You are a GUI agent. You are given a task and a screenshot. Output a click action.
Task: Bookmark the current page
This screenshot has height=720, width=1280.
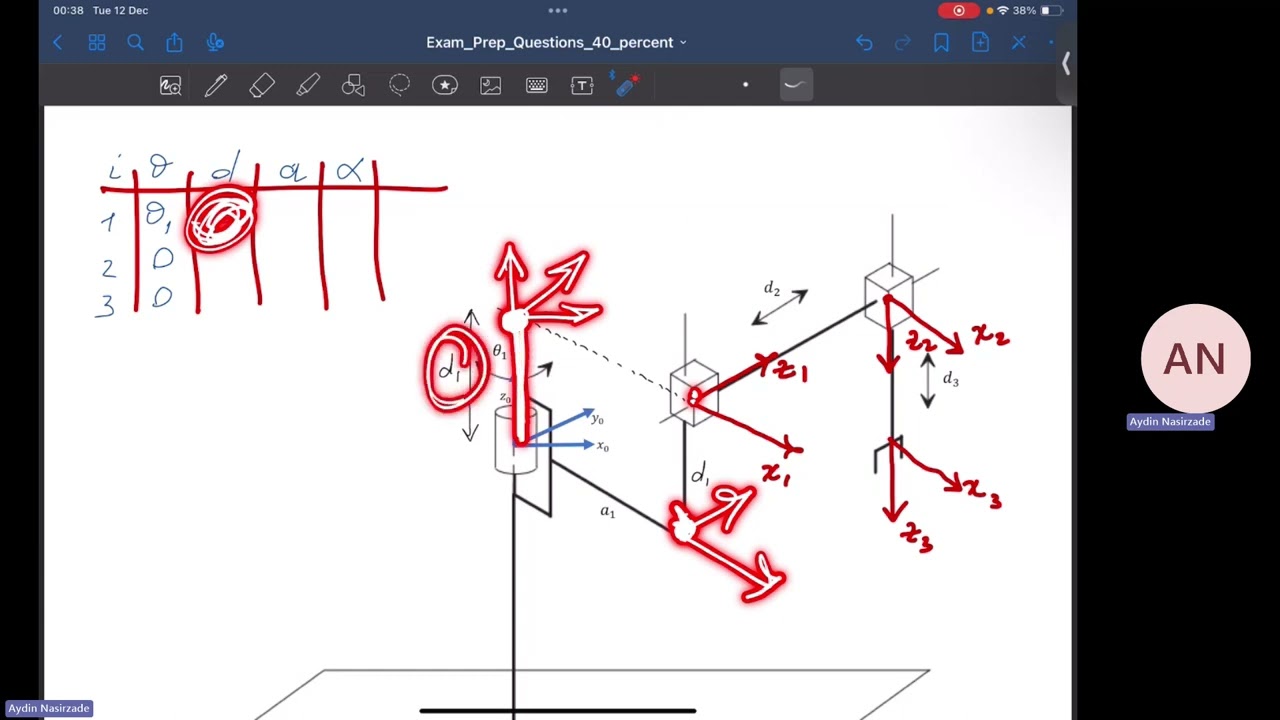[x=941, y=42]
